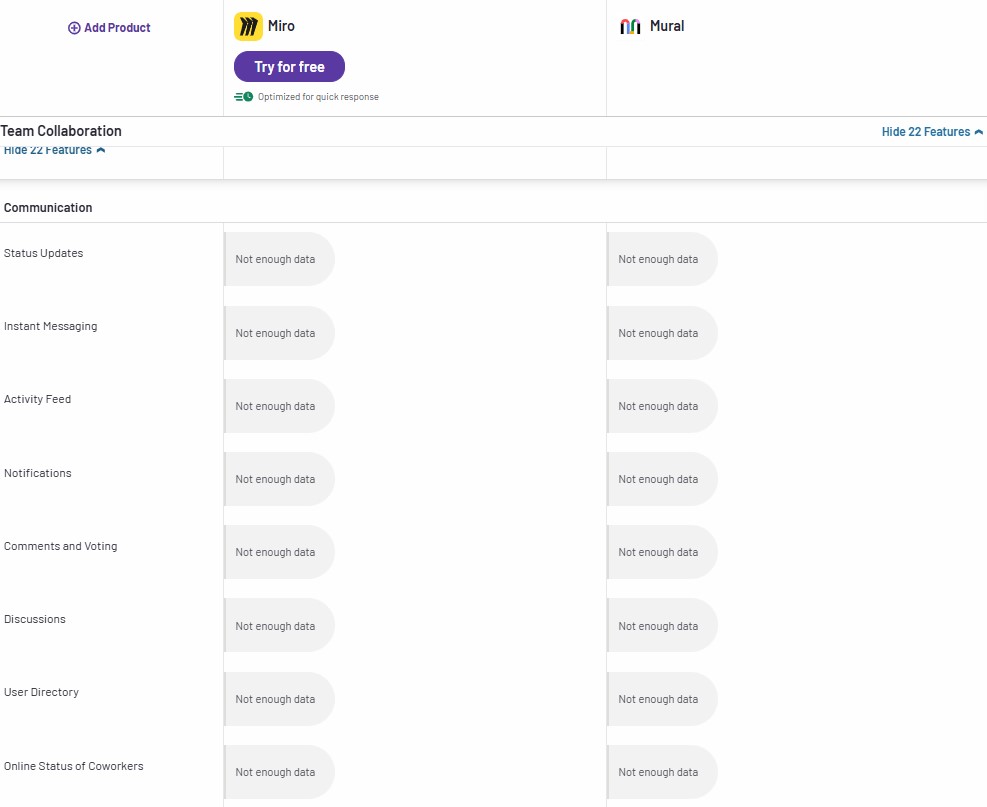Image resolution: width=987 pixels, height=807 pixels.
Task: Click the User Directory feature label
Action: coord(41,692)
